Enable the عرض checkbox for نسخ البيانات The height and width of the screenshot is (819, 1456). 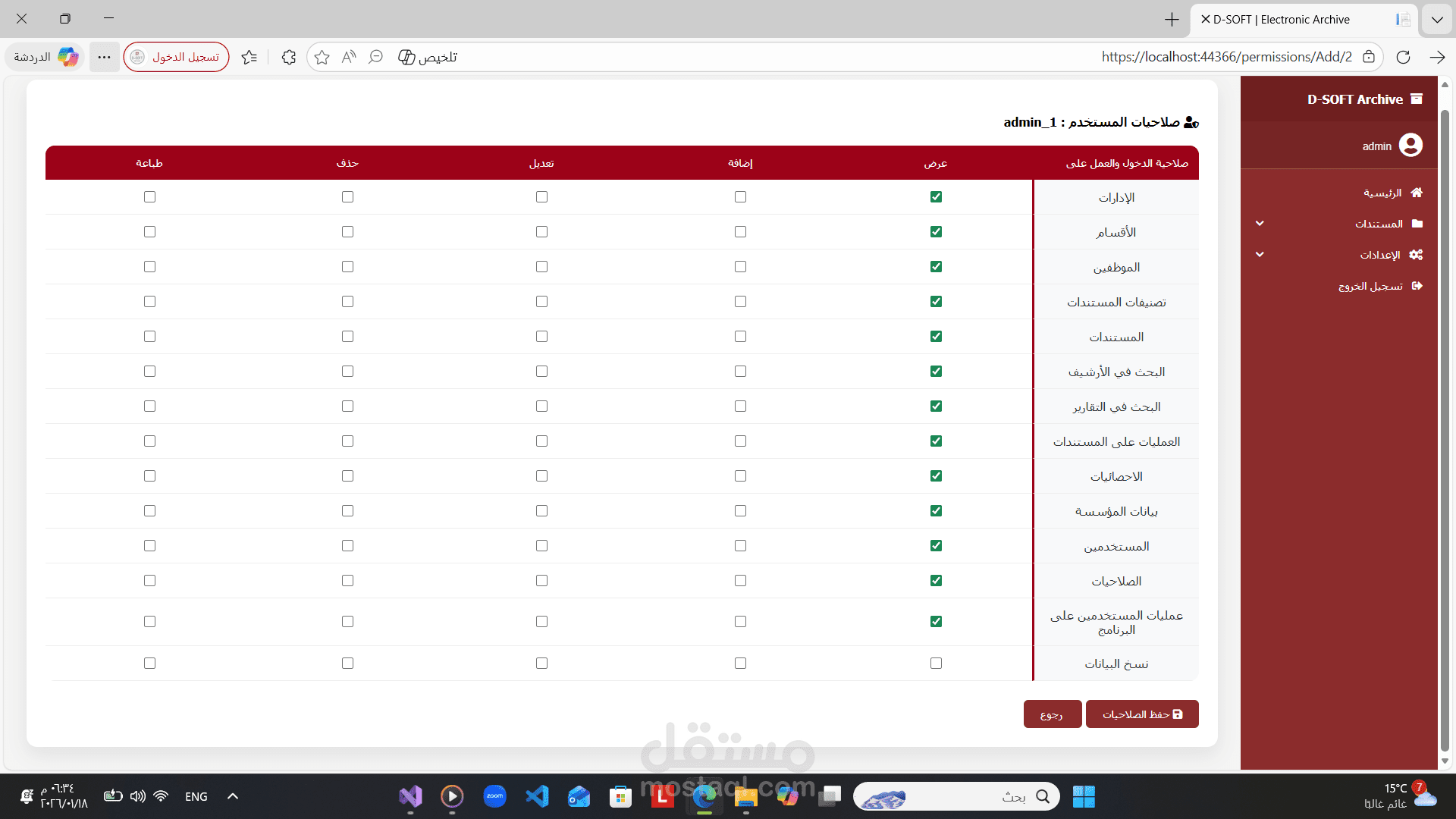coord(936,664)
